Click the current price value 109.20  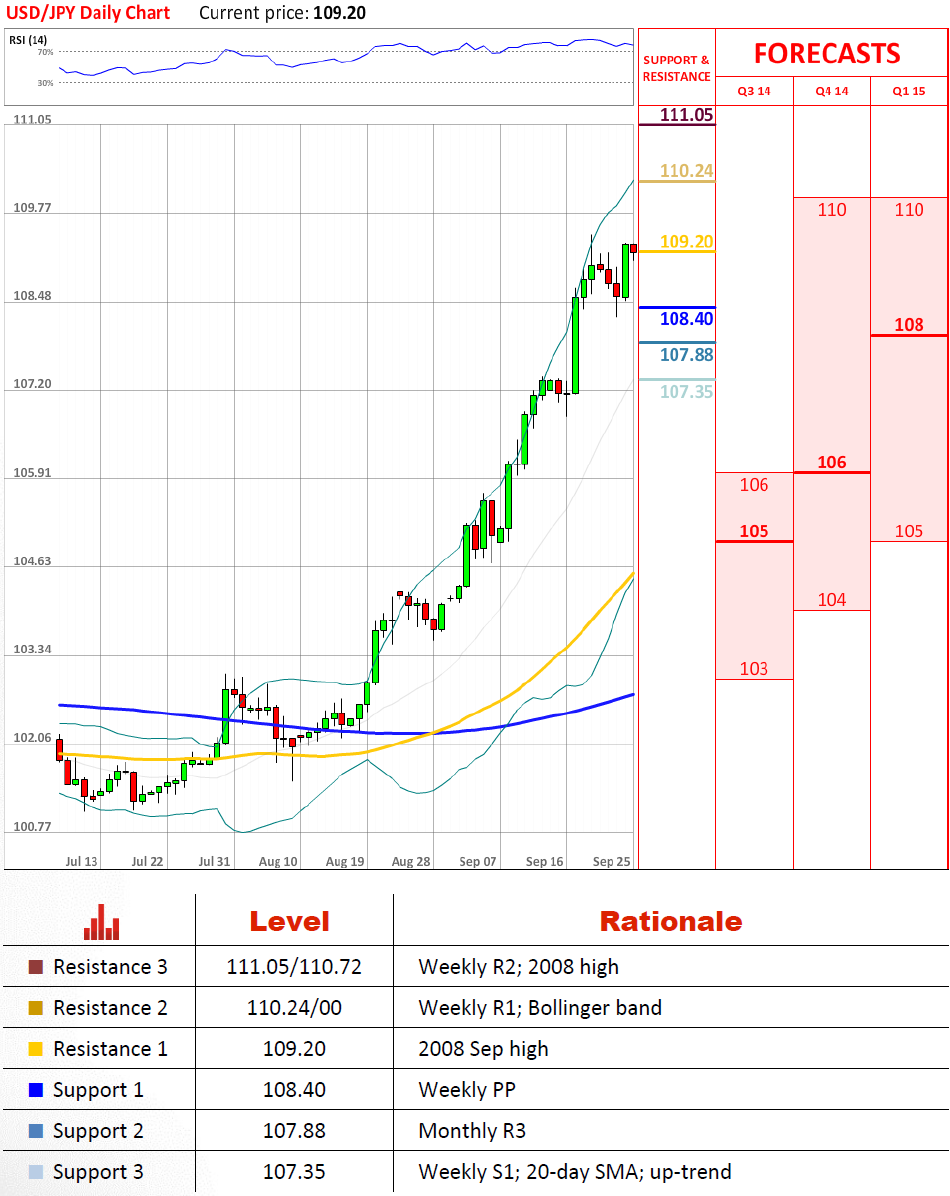[x=340, y=13]
